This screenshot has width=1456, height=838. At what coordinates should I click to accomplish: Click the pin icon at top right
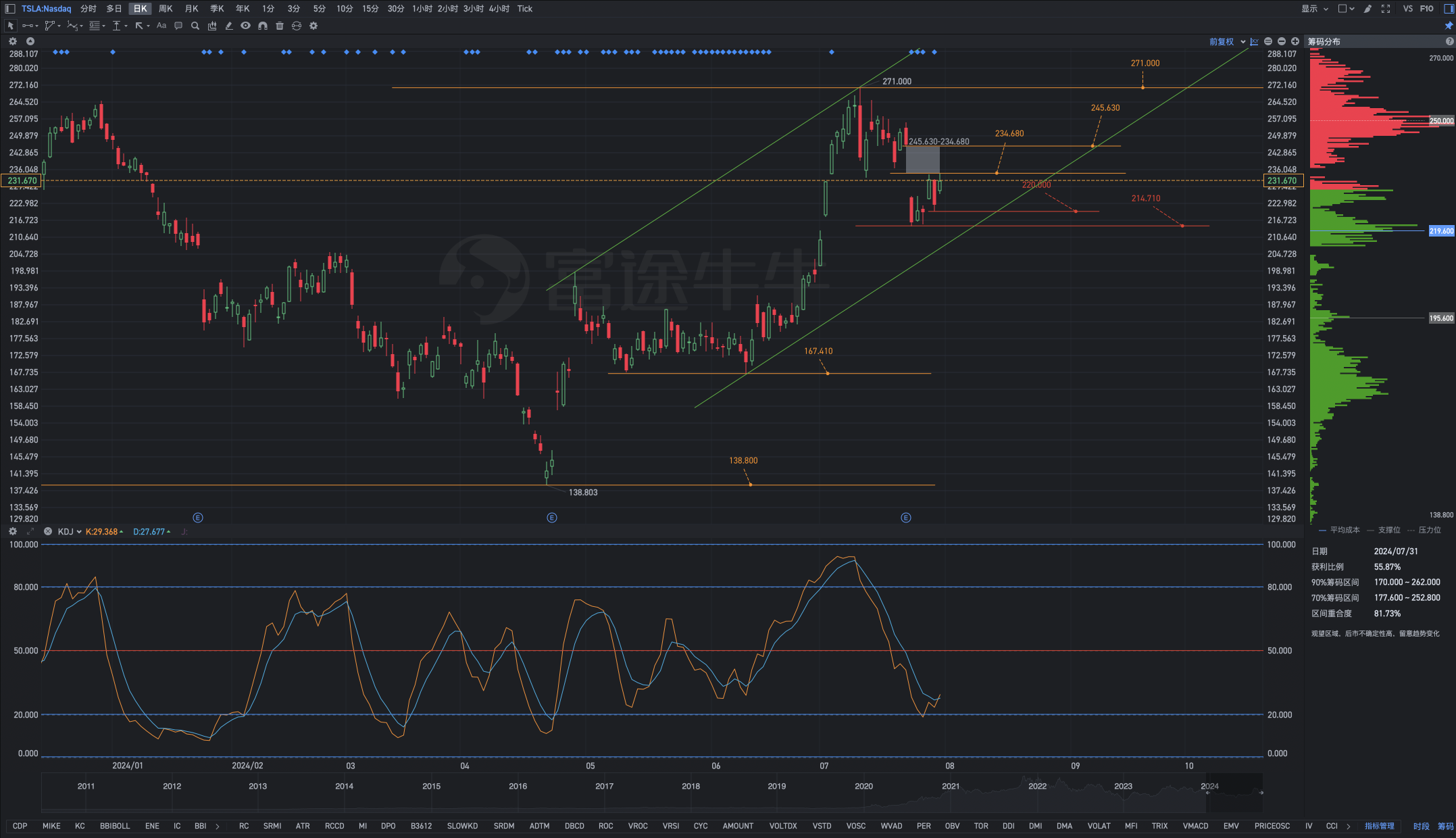point(1449,26)
